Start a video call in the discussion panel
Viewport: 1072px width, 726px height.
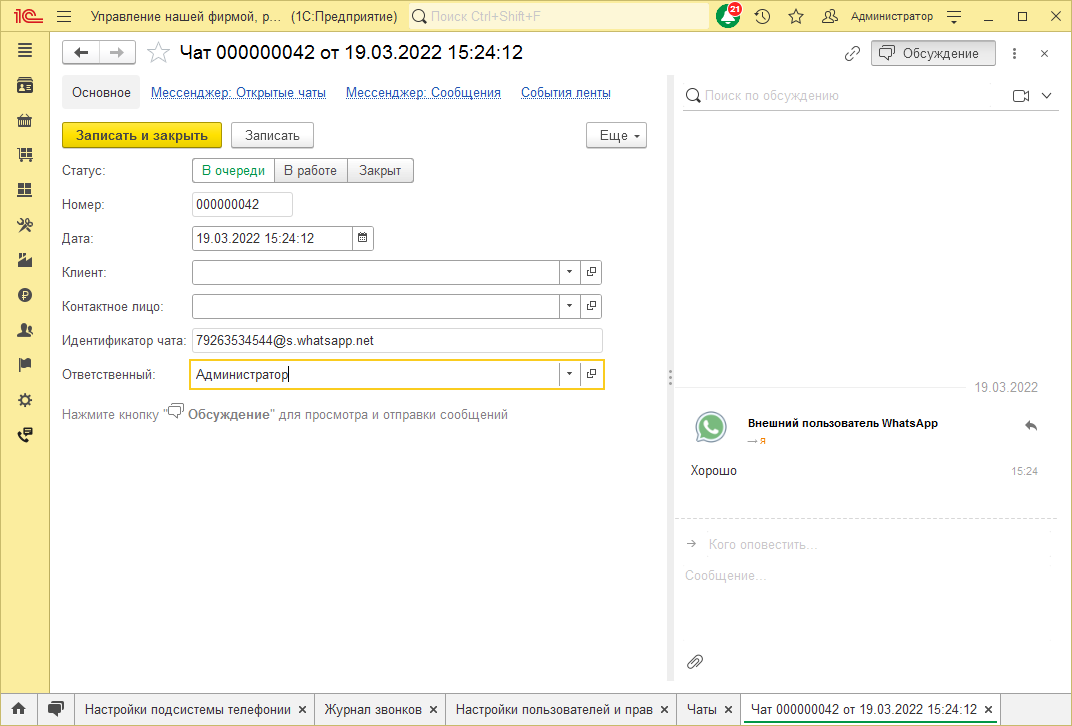click(x=1019, y=95)
